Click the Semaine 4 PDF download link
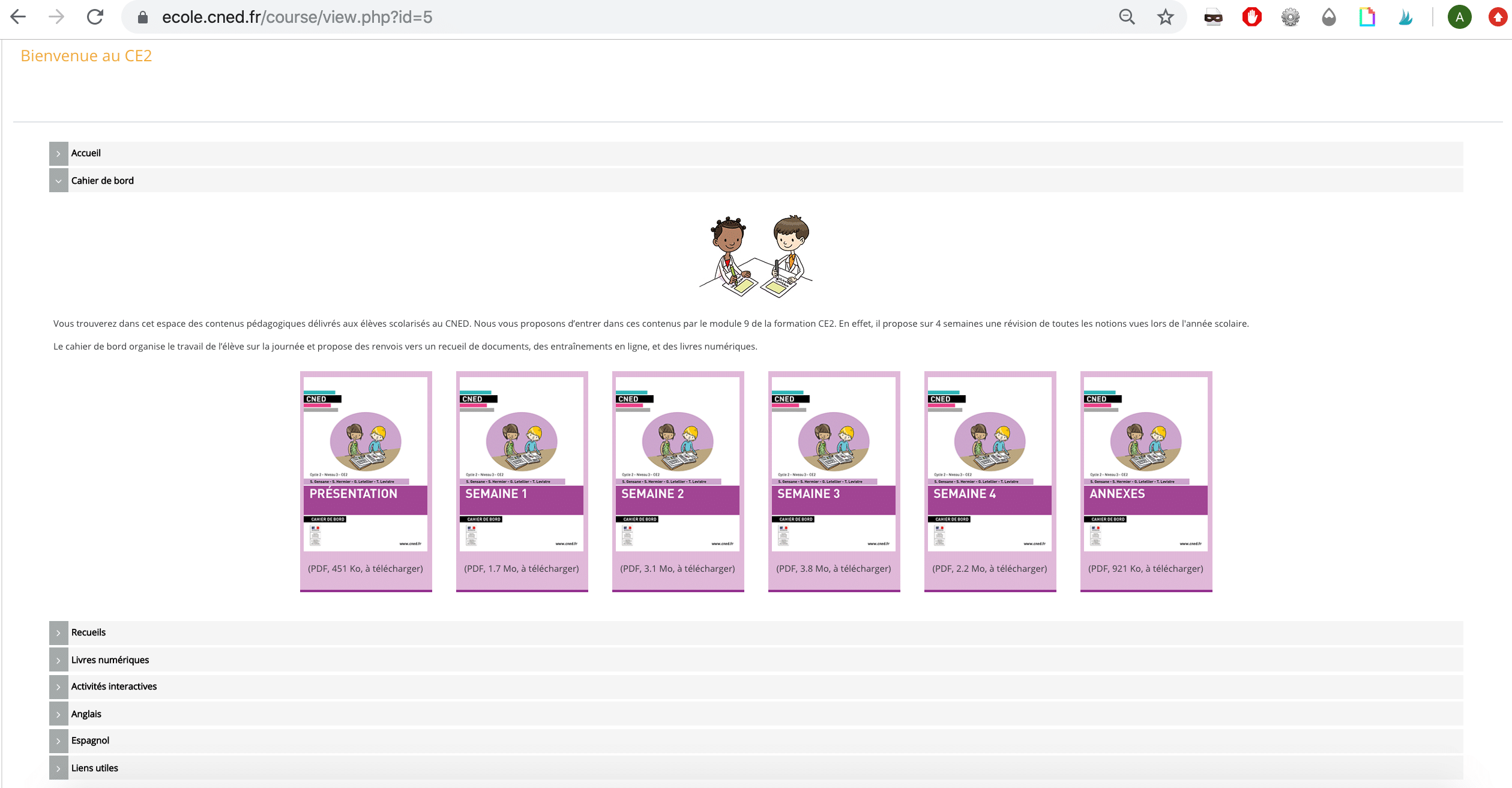This screenshot has height=788, width=1512. [x=990, y=568]
